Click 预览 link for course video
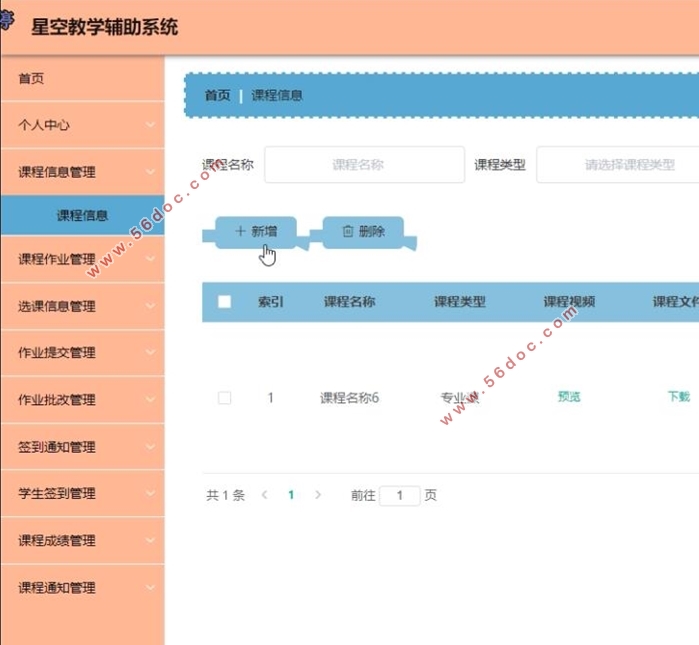 568,397
